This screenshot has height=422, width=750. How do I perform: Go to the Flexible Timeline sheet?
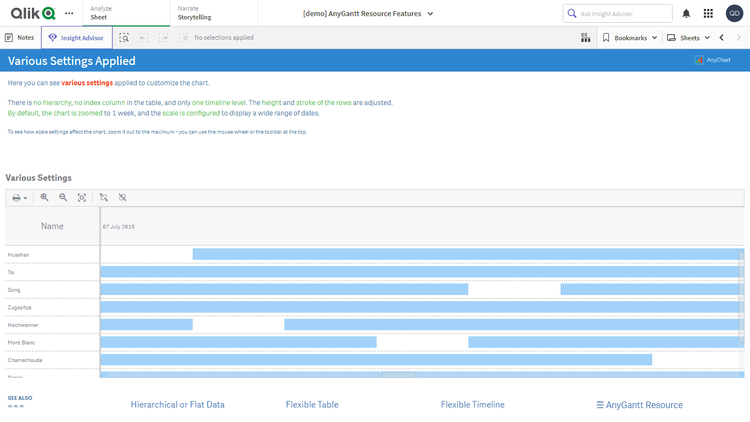pyautogui.click(x=472, y=405)
